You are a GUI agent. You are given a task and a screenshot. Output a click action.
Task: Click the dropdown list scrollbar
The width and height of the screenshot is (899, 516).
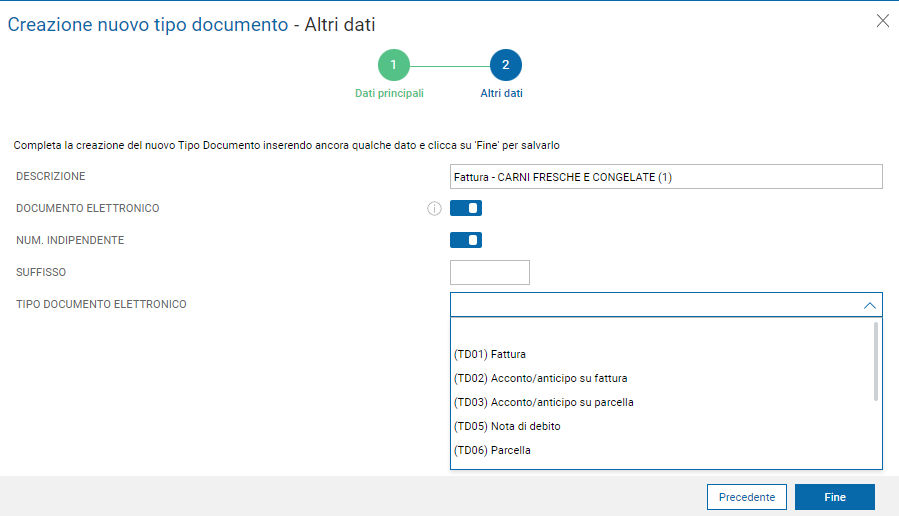tap(875, 361)
